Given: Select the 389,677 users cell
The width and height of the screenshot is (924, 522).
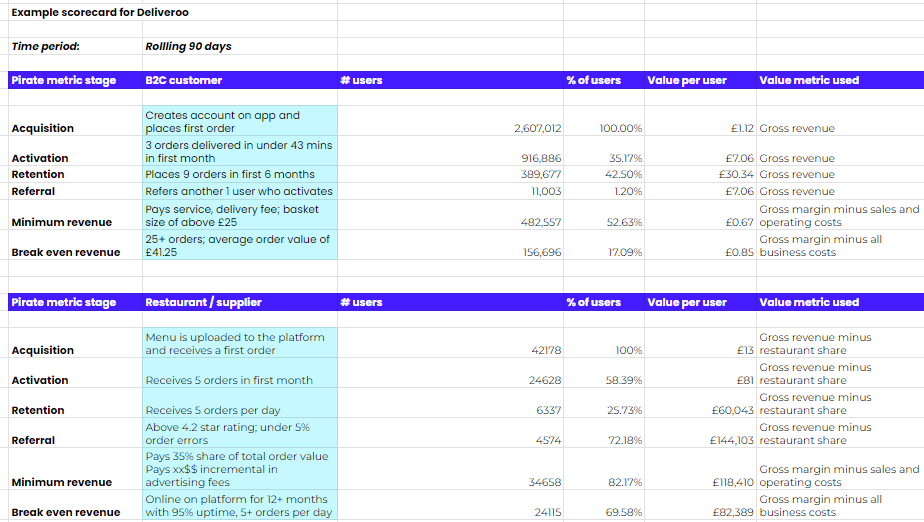Looking at the screenshot, I should pyautogui.click(x=450, y=174).
